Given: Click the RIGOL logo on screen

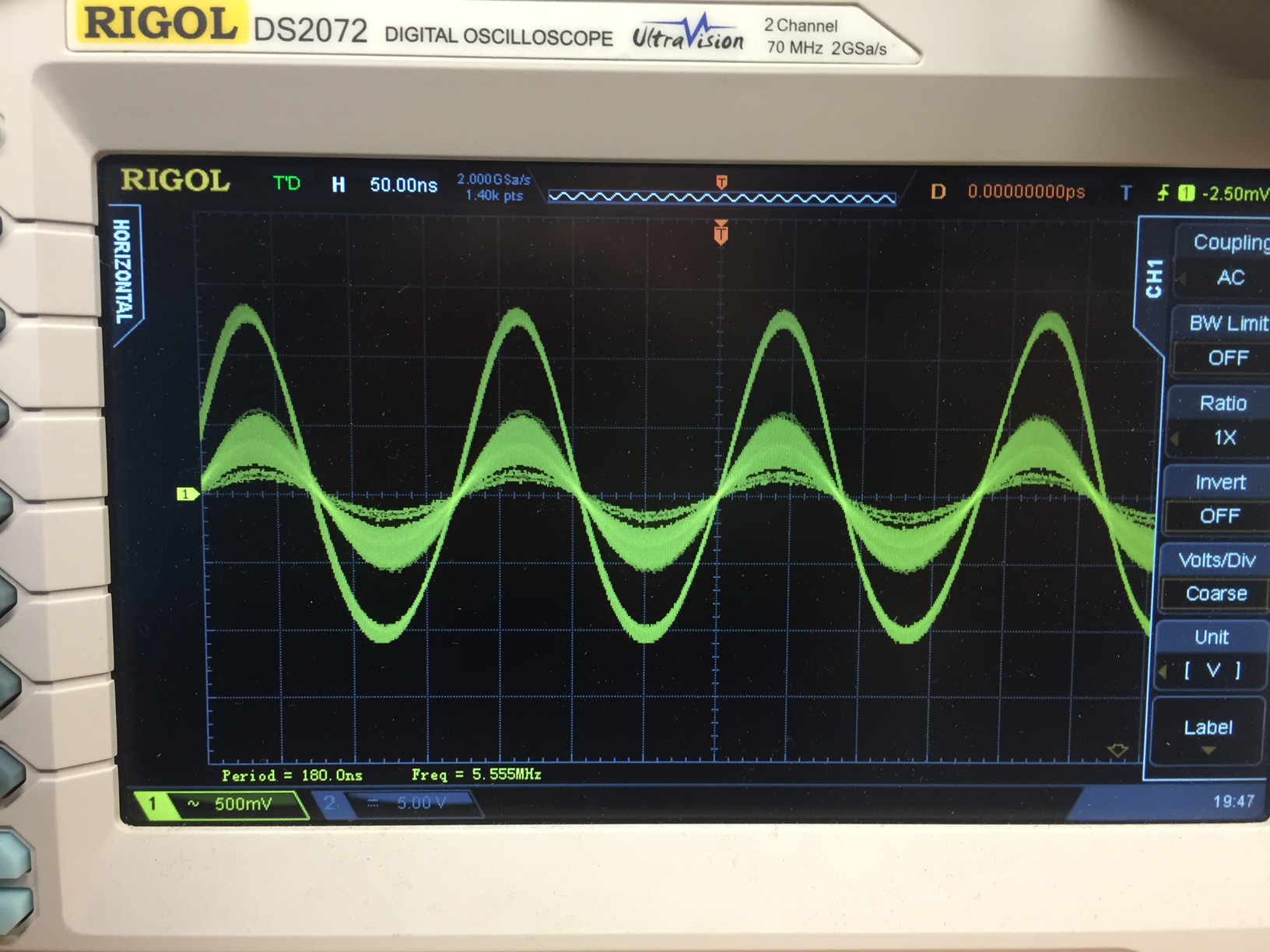Looking at the screenshot, I should click(x=175, y=180).
